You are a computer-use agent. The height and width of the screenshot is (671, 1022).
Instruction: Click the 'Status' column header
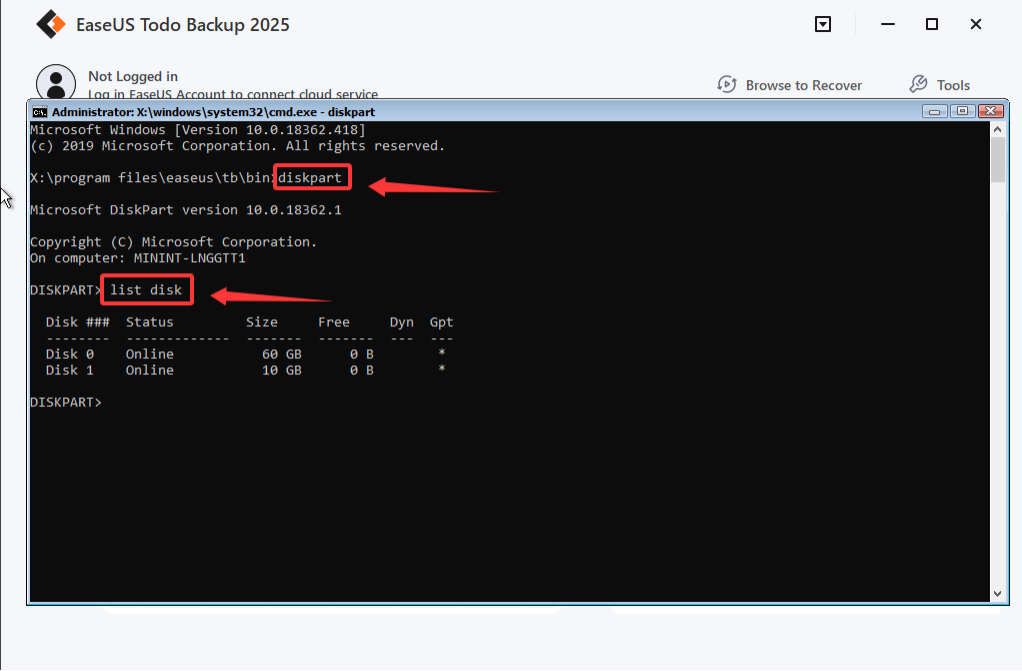[x=150, y=322]
